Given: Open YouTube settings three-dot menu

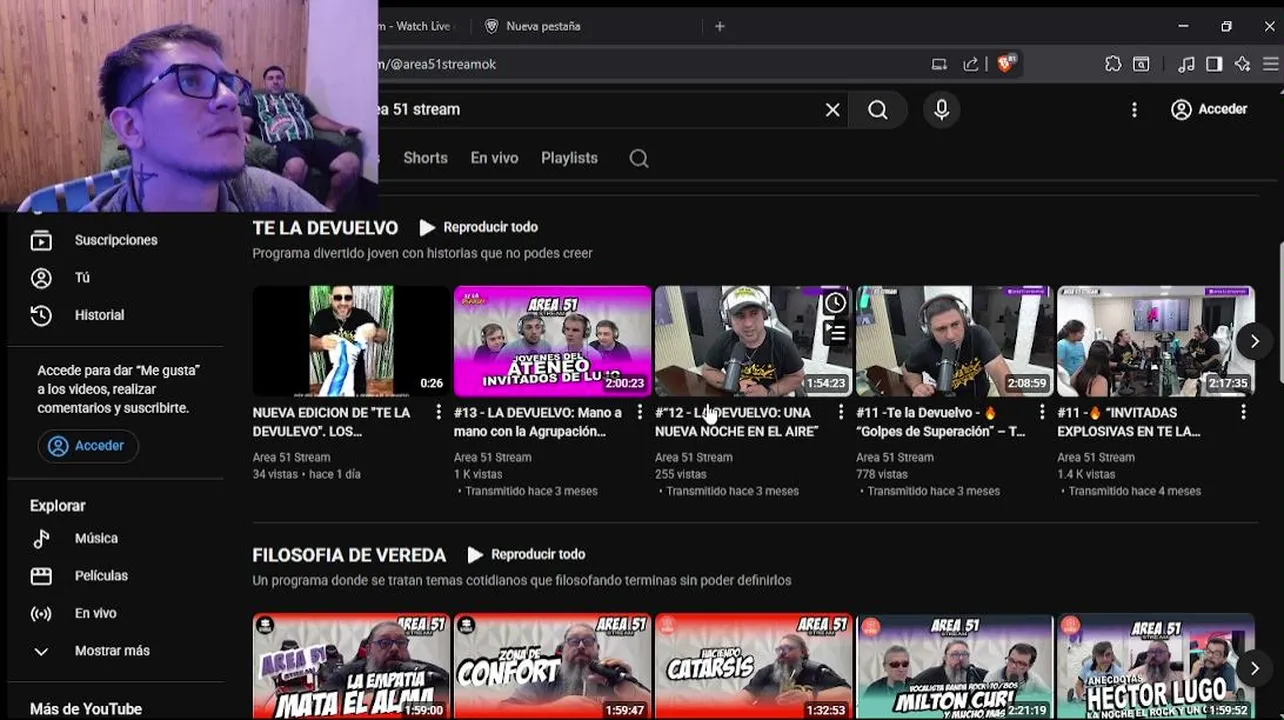Looking at the screenshot, I should point(1134,110).
